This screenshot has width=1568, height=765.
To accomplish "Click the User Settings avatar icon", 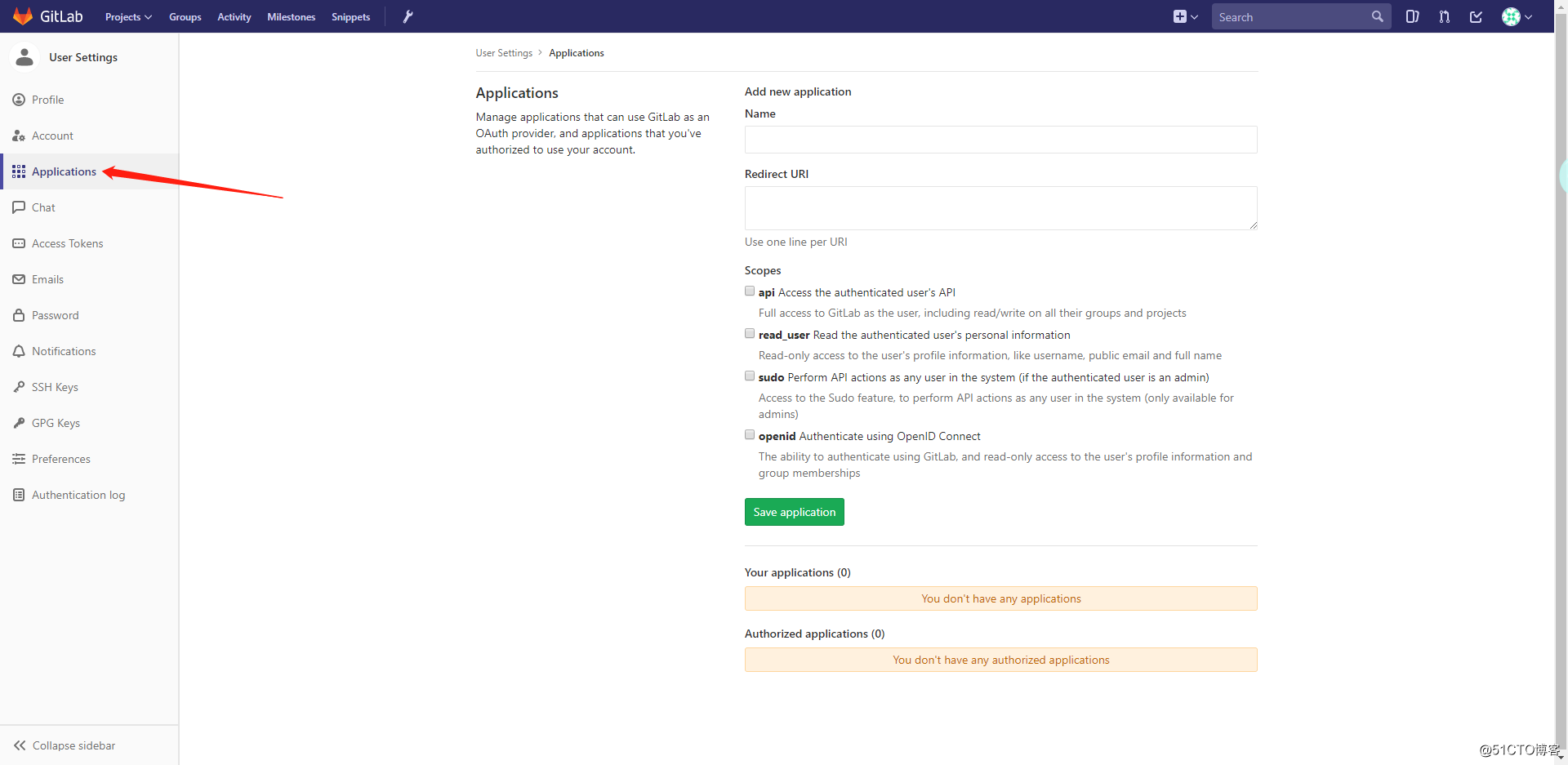I will pyautogui.click(x=24, y=57).
